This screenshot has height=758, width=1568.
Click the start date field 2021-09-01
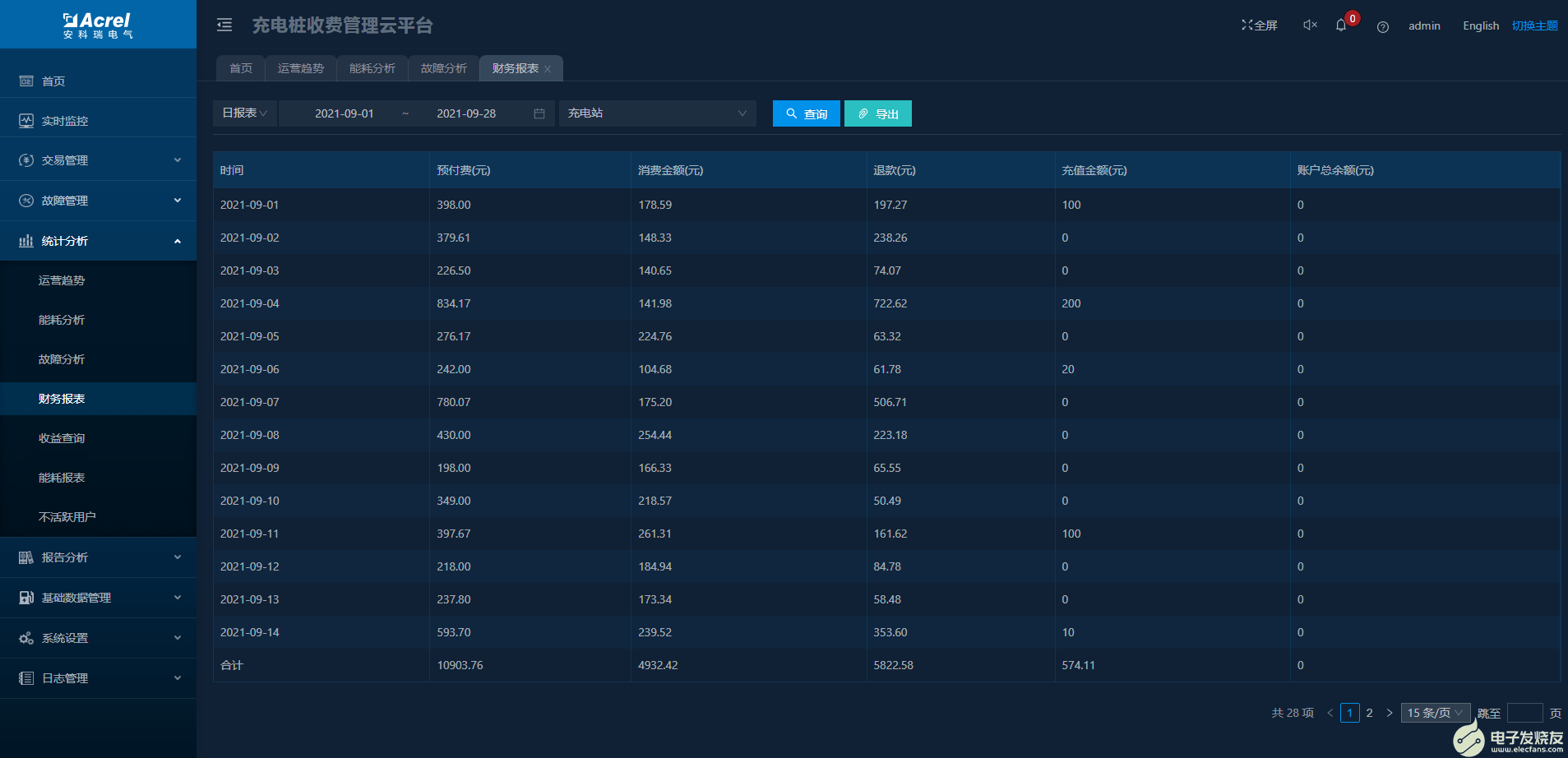pos(345,113)
